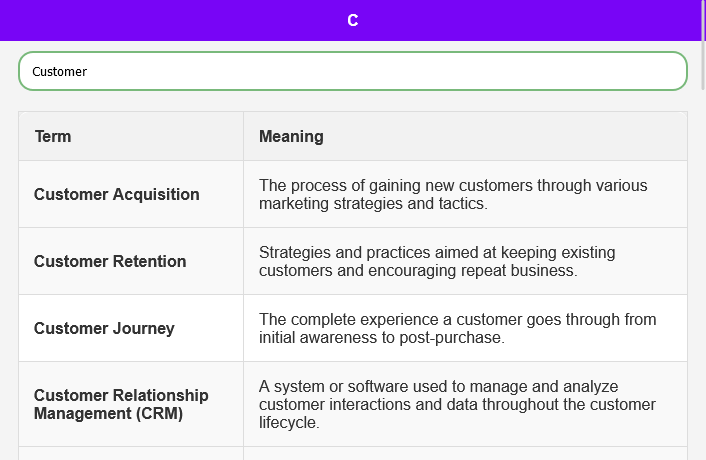The height and width of the screenshot is (460, 706).
Task: Click the word "lifecycle" in CRM definition
Action: 288,423
